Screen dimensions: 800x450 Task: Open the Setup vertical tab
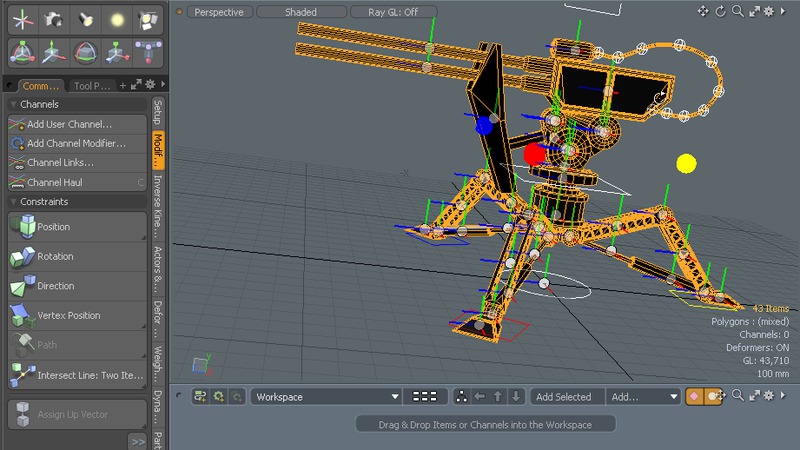tap(158, 112)
